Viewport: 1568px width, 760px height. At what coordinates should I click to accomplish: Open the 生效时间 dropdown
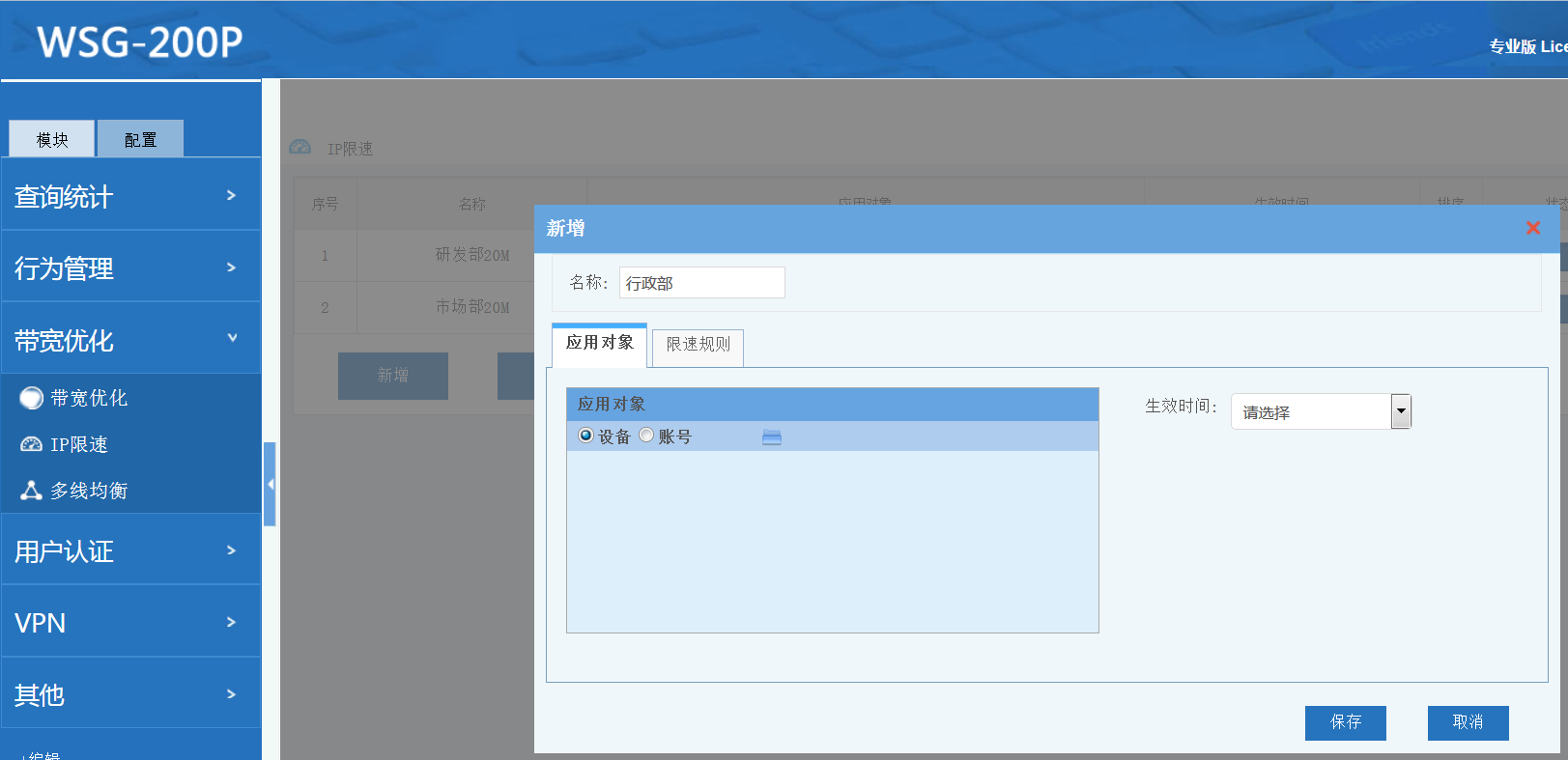pos(1400,411)
